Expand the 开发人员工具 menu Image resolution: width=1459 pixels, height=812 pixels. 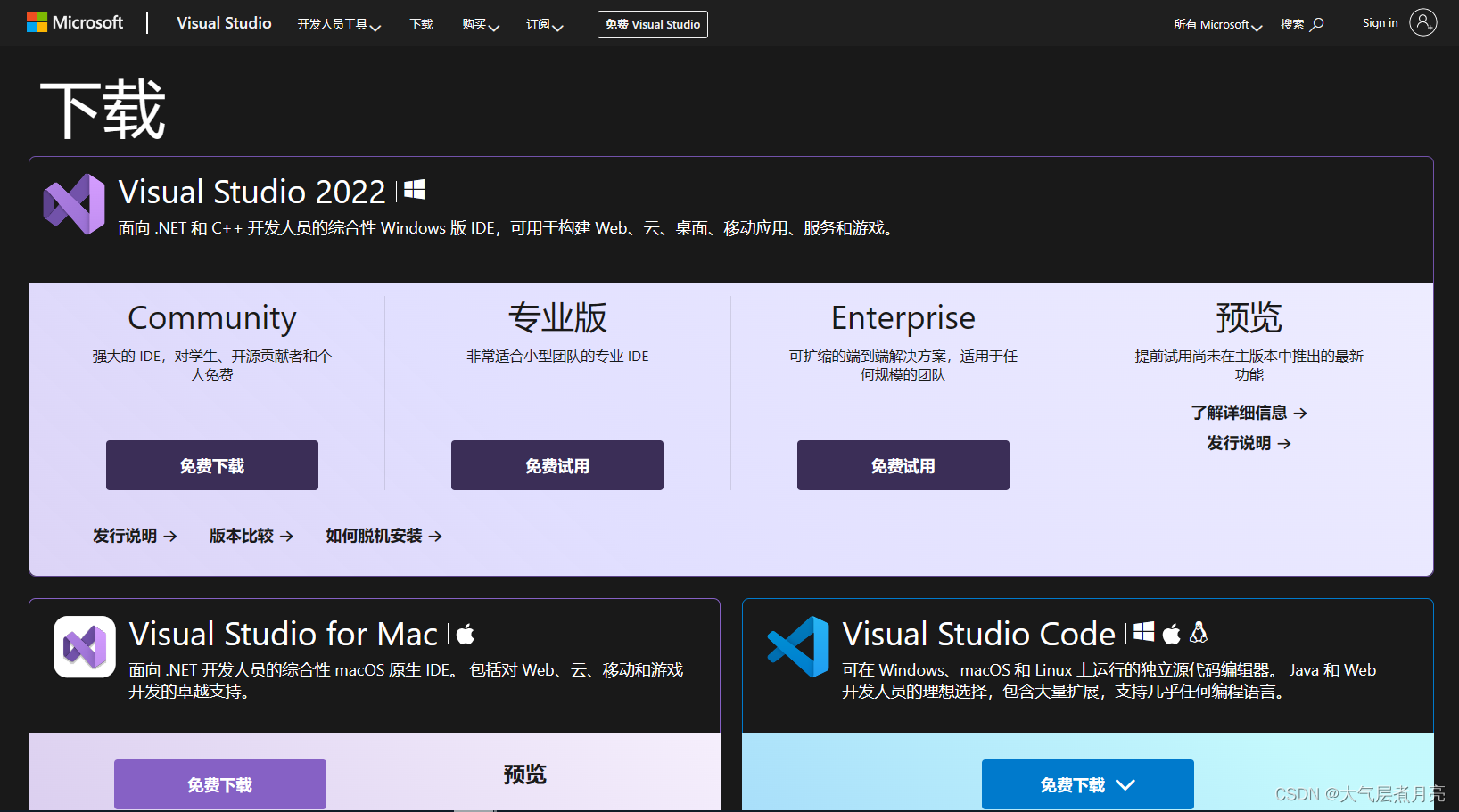click(339, 25)
